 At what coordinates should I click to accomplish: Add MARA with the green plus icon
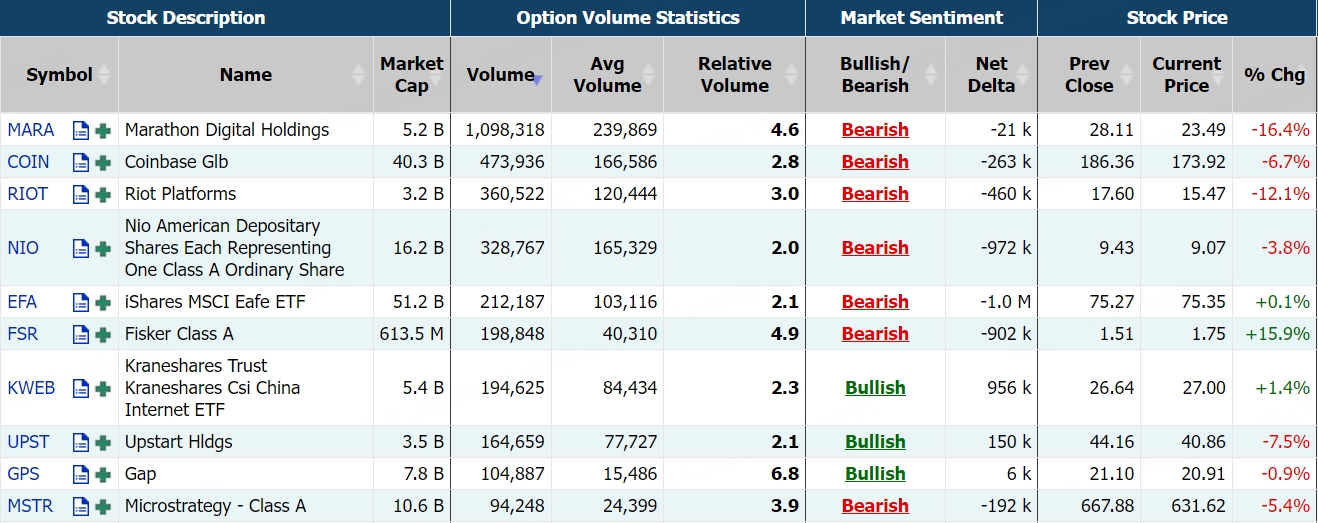(x=103, y=130)
